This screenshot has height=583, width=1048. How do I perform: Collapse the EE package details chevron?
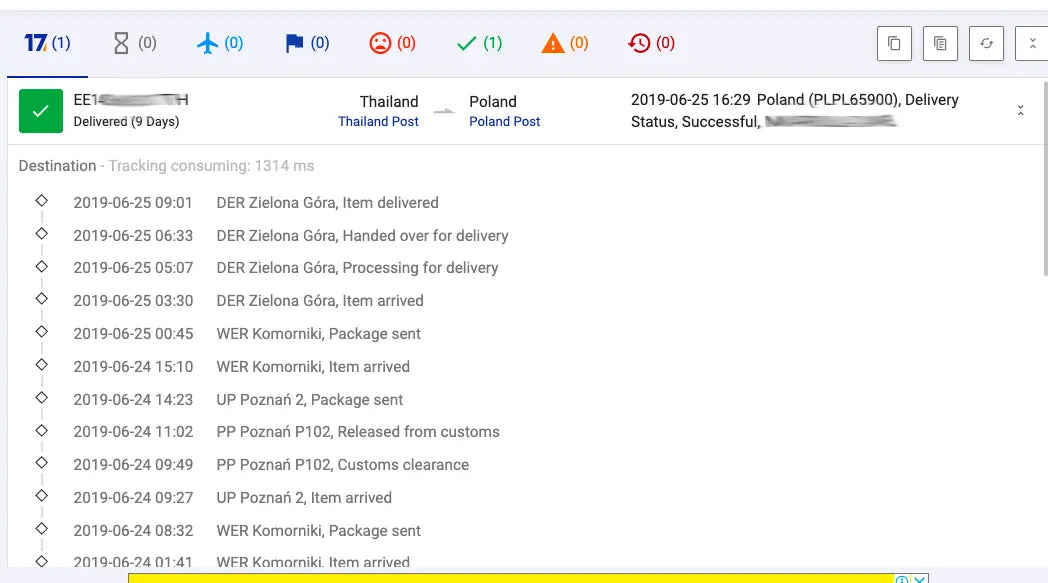click(x=1021, y=110)
